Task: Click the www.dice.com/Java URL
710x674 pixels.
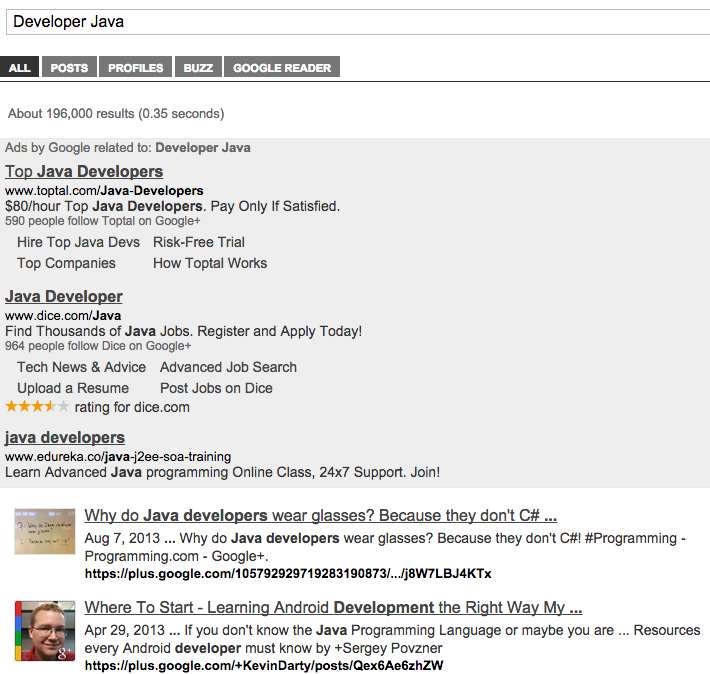Action: tap(63, 316)
